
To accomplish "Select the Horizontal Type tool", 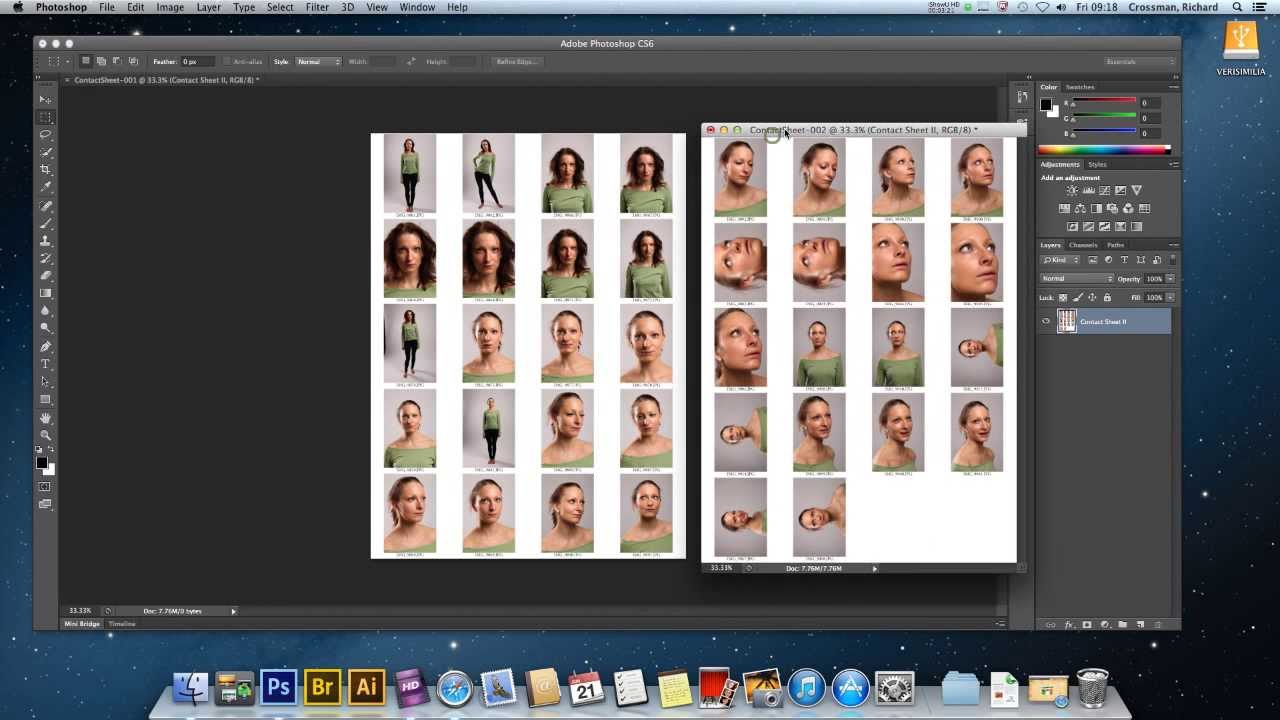I will pos(46,364).
